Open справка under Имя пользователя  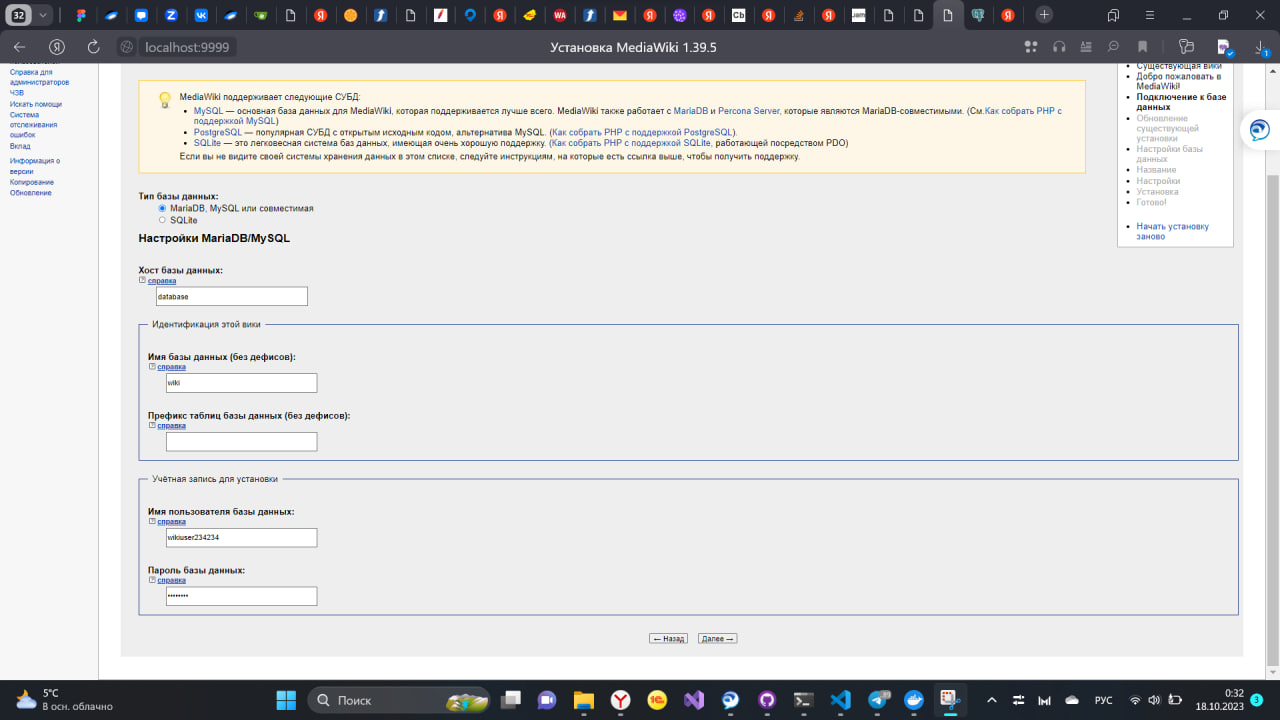tap(171, 521)
